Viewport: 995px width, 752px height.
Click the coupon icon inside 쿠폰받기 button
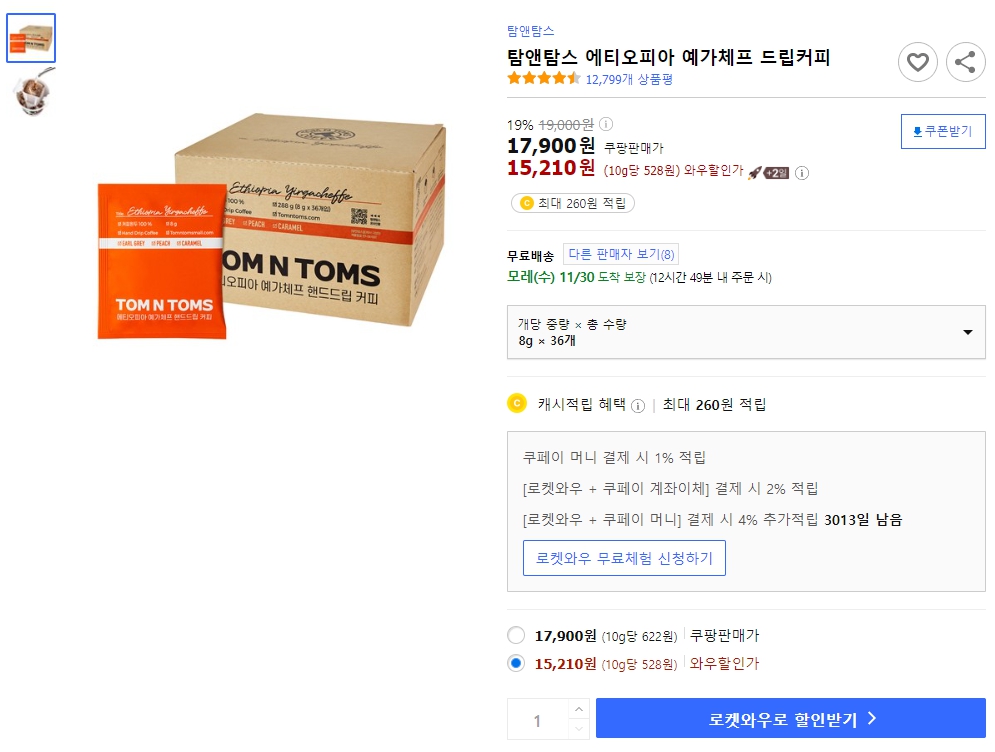click(x=917, y=131)
